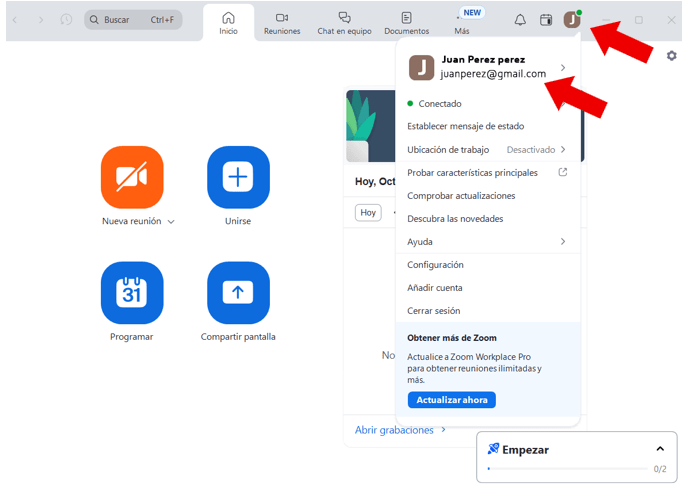This screenshot has height=486, width=682.
Task: Collapse the Empezar panel
Action: click(x=660, y=450)
